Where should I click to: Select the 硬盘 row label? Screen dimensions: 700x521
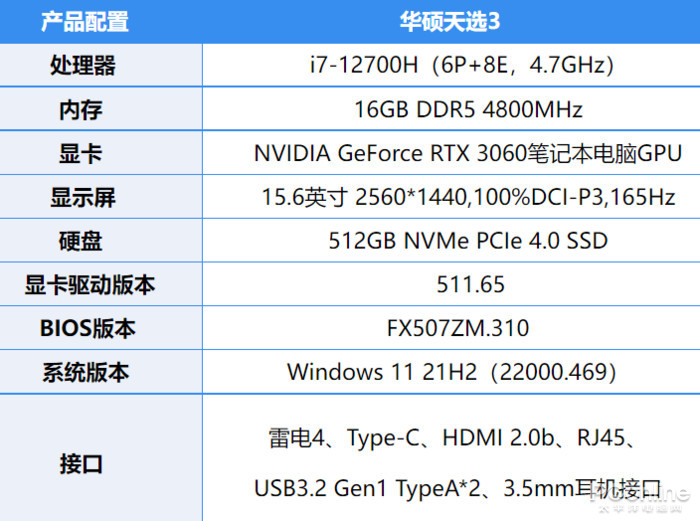click(x=84, y=241)
